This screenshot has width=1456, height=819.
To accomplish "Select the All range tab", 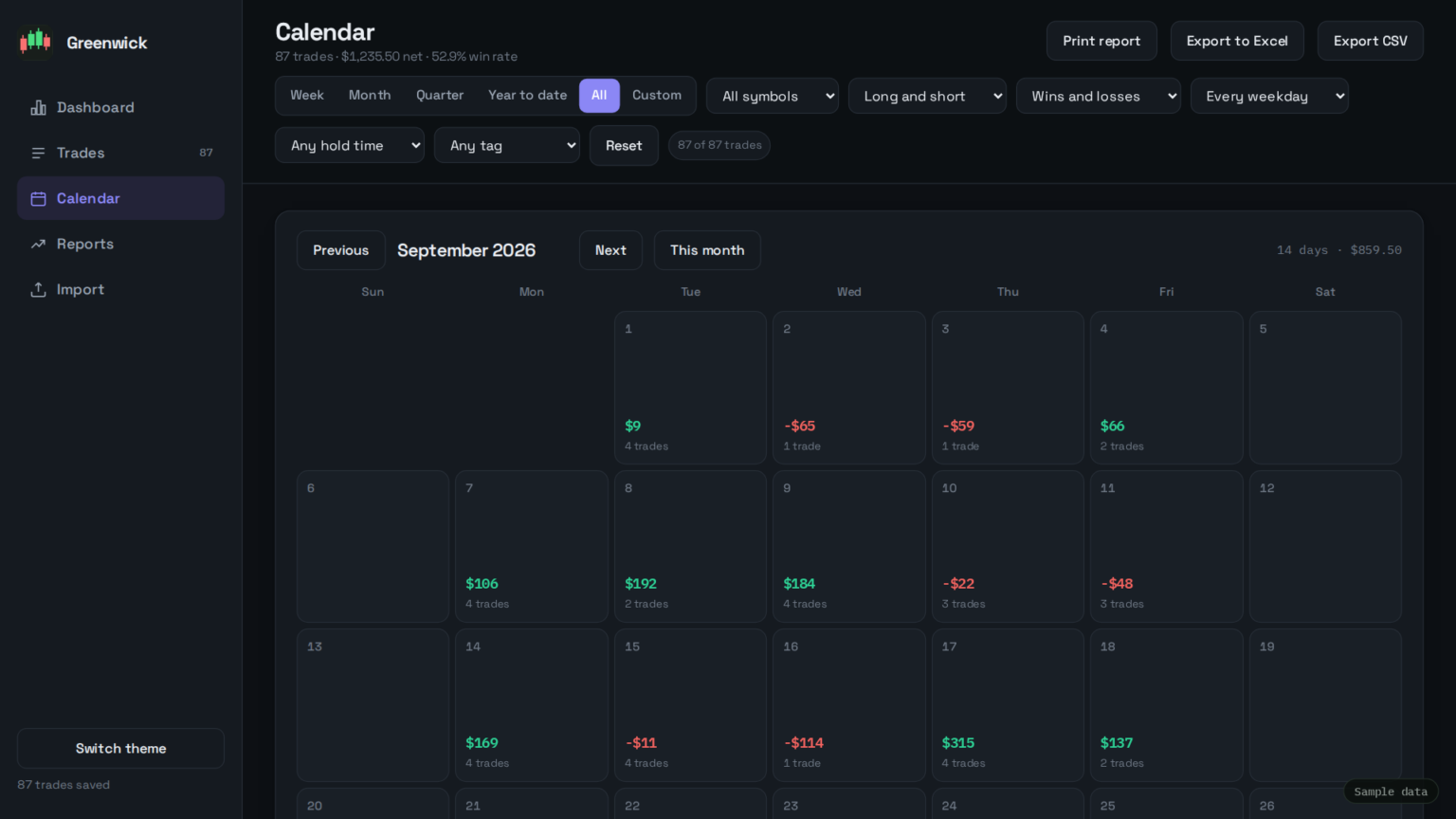I will click(x=599, y=95).
